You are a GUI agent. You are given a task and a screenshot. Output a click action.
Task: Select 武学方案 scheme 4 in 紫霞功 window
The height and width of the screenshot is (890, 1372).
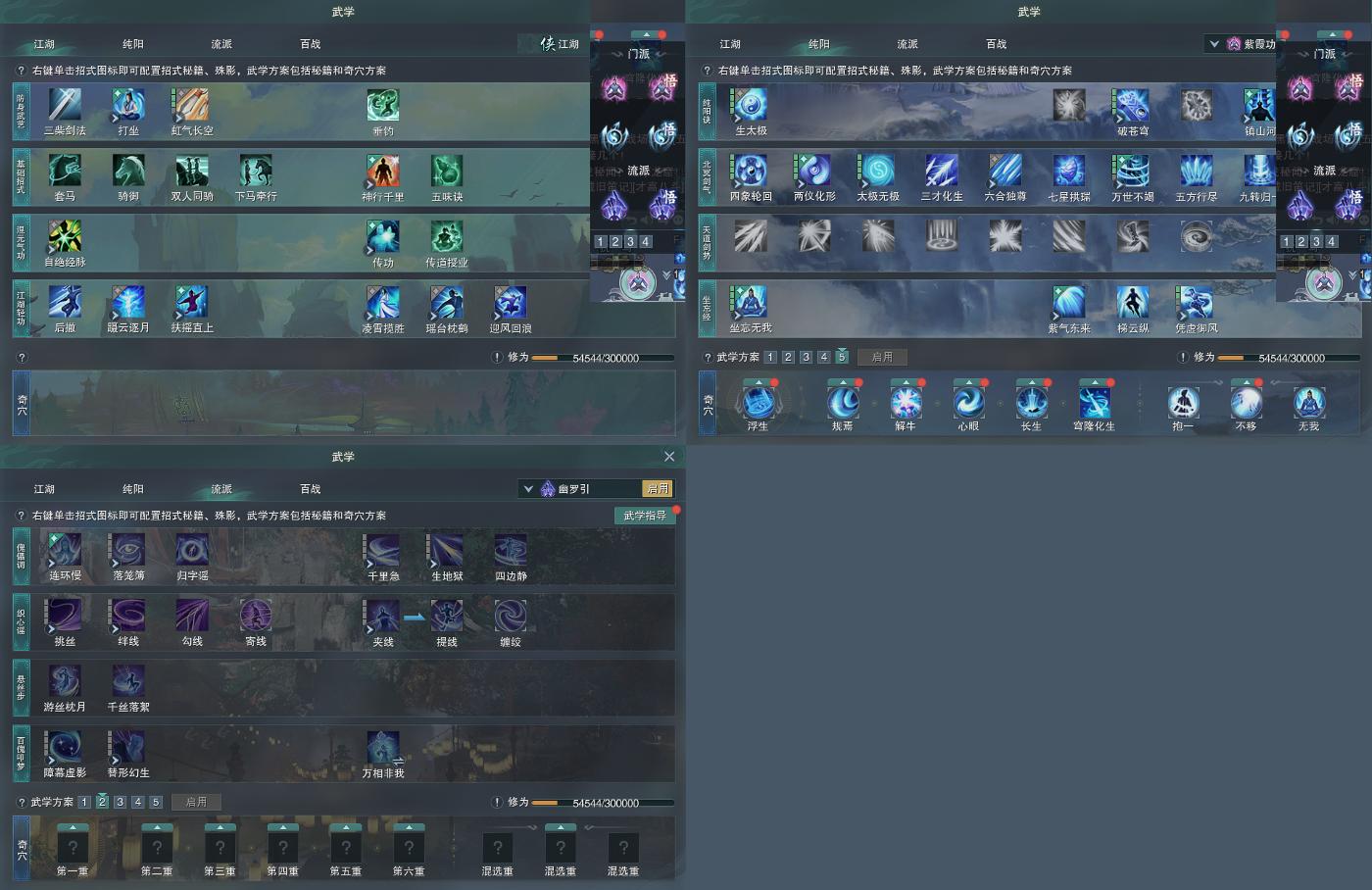pos(823,357)
